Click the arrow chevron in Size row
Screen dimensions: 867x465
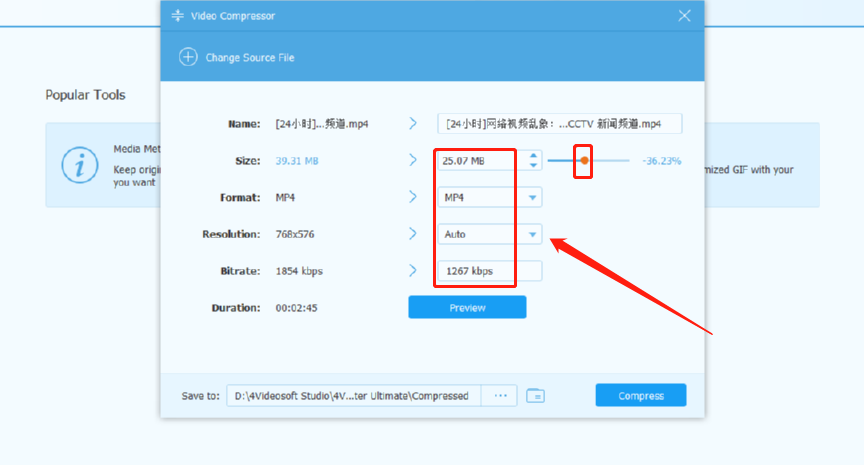[x=412, y=160]
